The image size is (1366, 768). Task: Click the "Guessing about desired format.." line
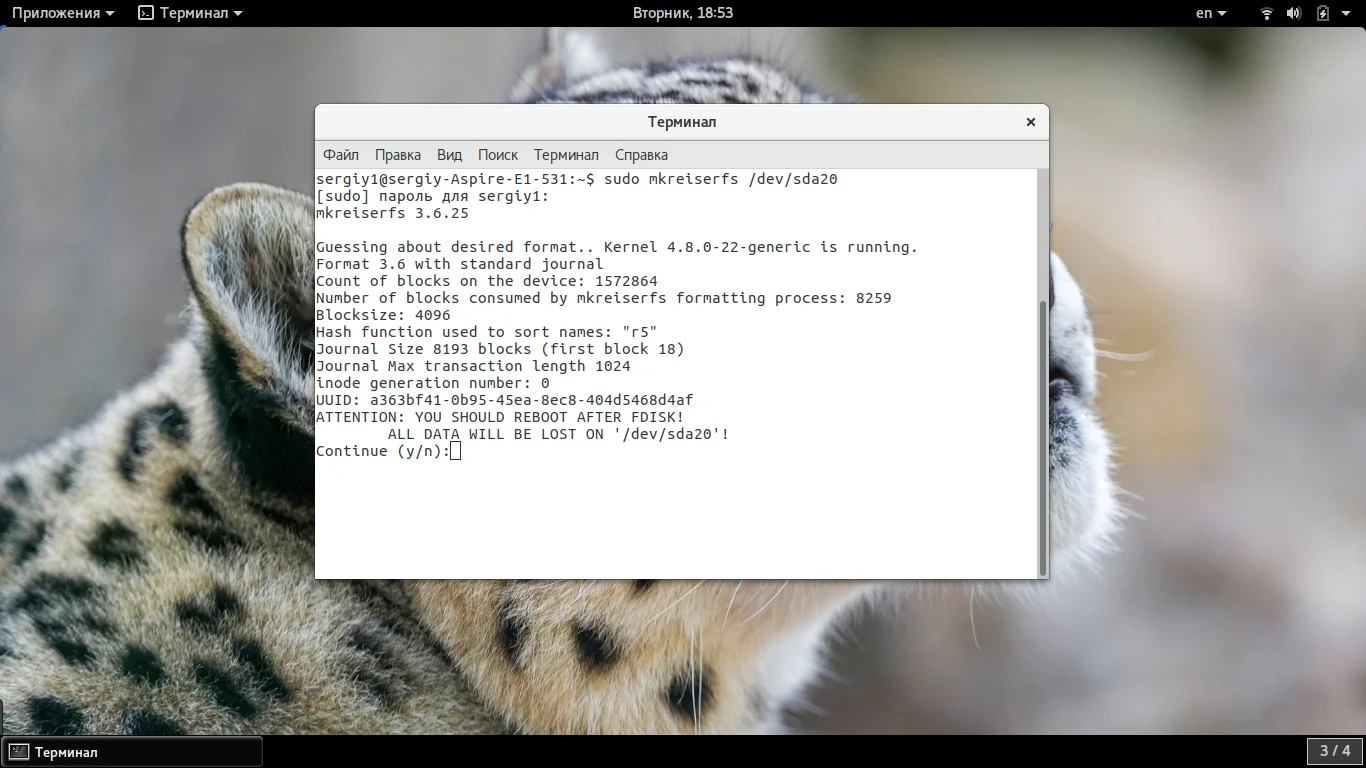pyautogui.click(x=617, y=247)
